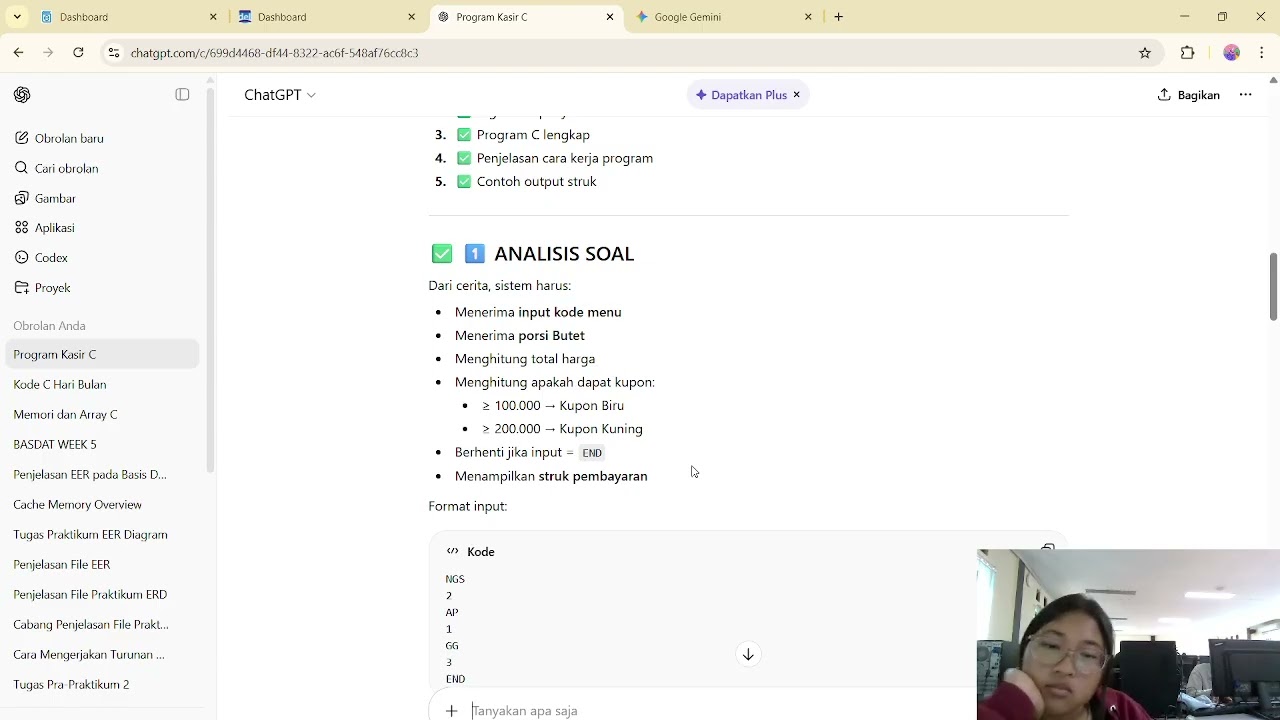Viewport: 1280px width, 720px height.
Task: Jump to bottom with the down-arrow button
Action: click(748, 654)
